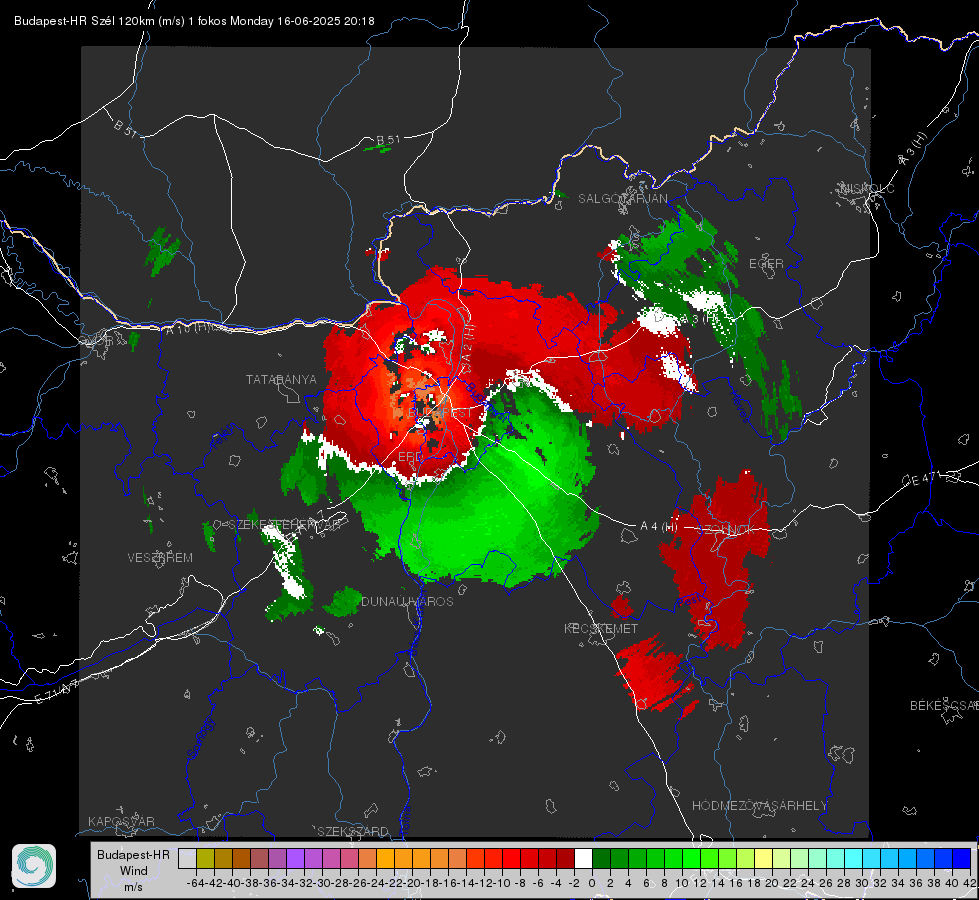Select the SZOLNOK city label
Screen dimensions: 979x900
coord(726,530)
